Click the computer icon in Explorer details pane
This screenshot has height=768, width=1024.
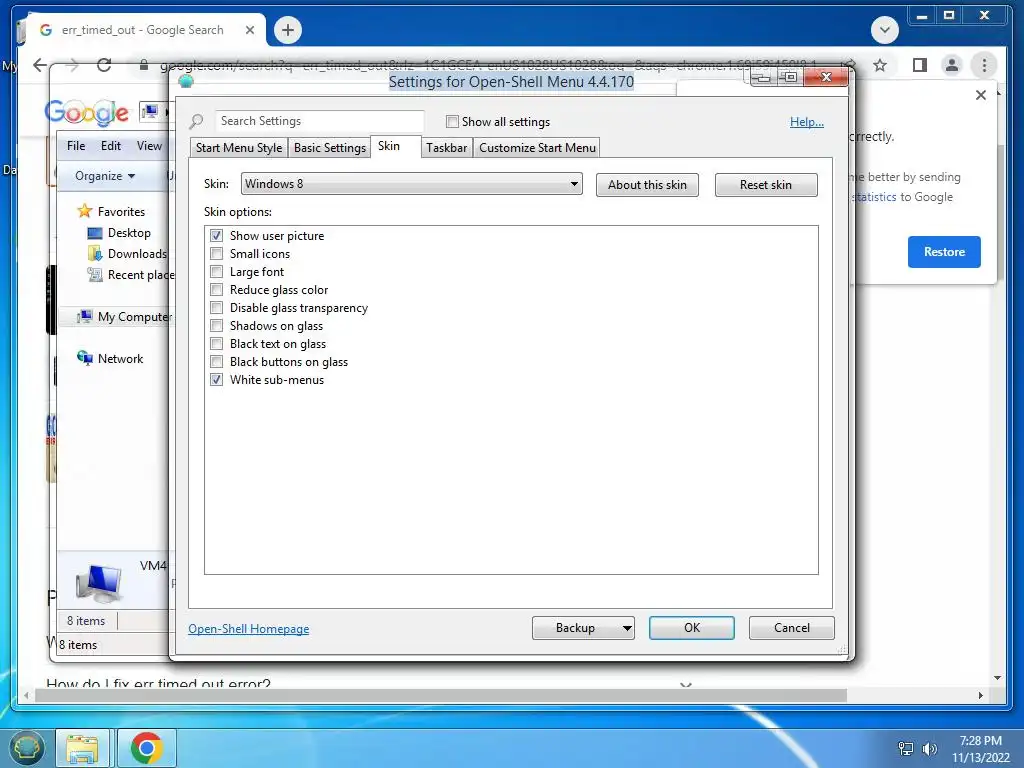tap(98, 582)
